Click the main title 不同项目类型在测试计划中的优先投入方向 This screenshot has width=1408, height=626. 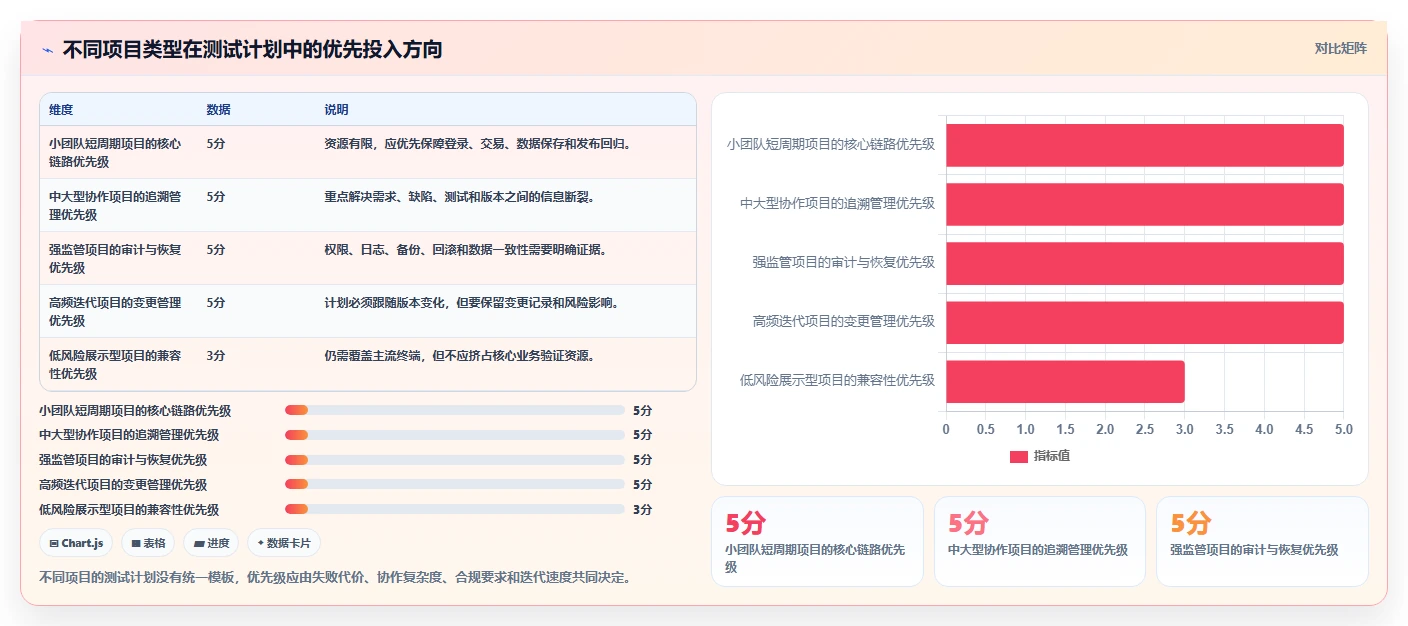pos(252,49)
